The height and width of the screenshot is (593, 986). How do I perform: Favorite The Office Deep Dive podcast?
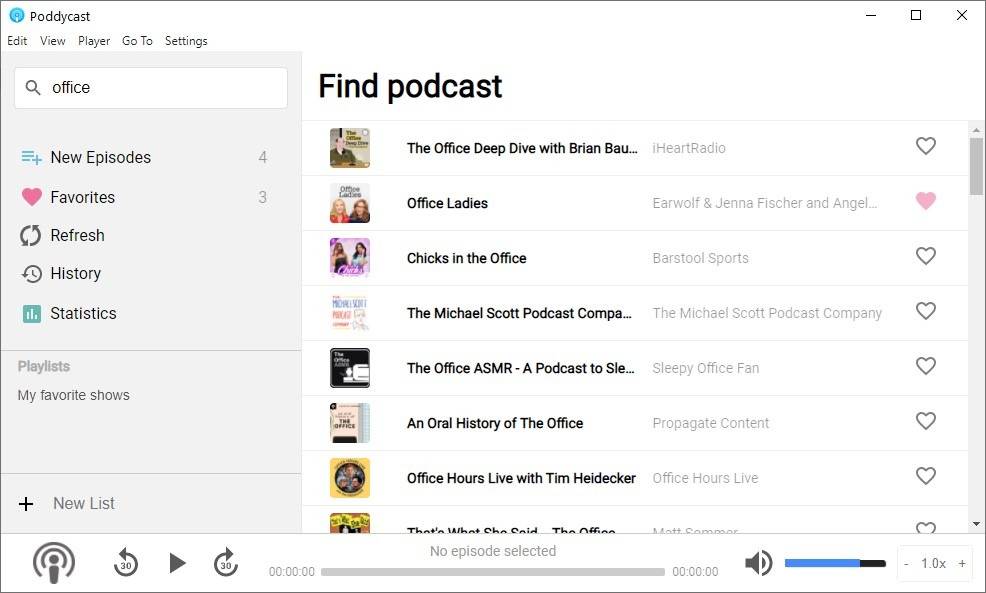[926, 146]
